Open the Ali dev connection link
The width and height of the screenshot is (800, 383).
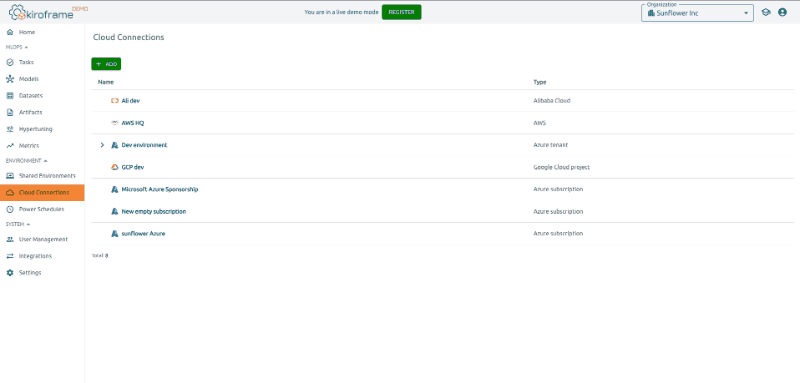point(131,101)
